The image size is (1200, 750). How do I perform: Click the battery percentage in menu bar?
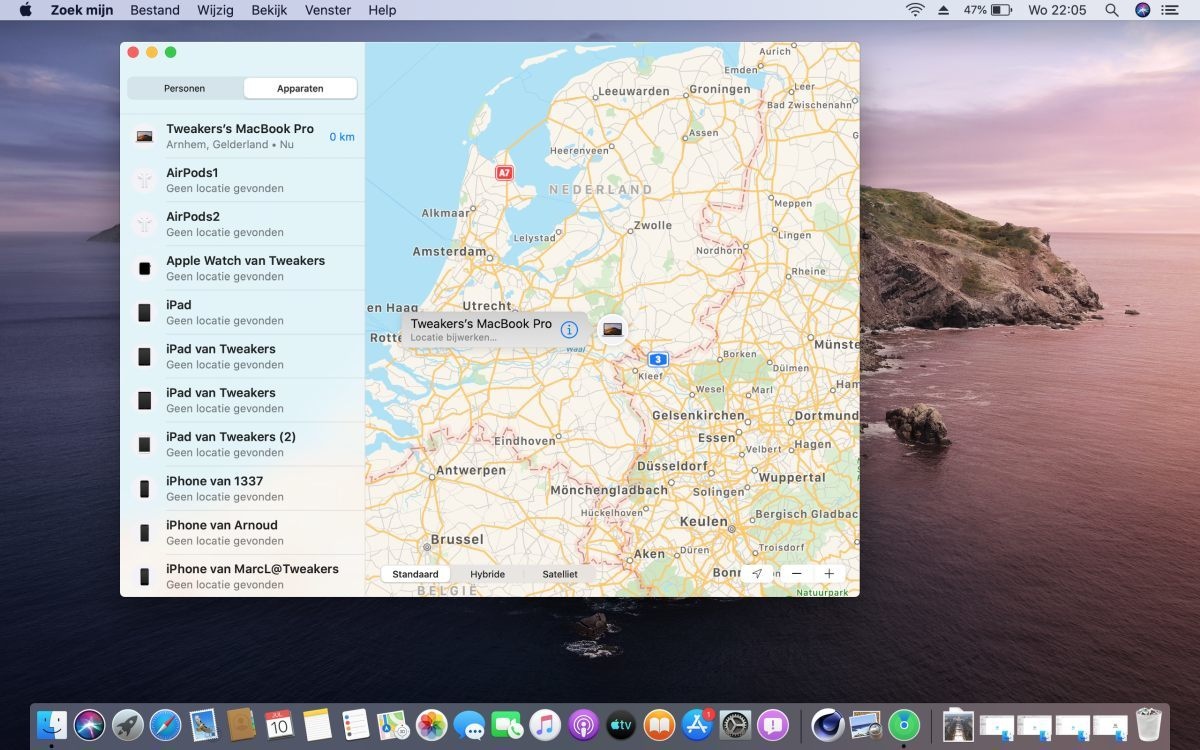pyautogui.click(x=975, y=10)
